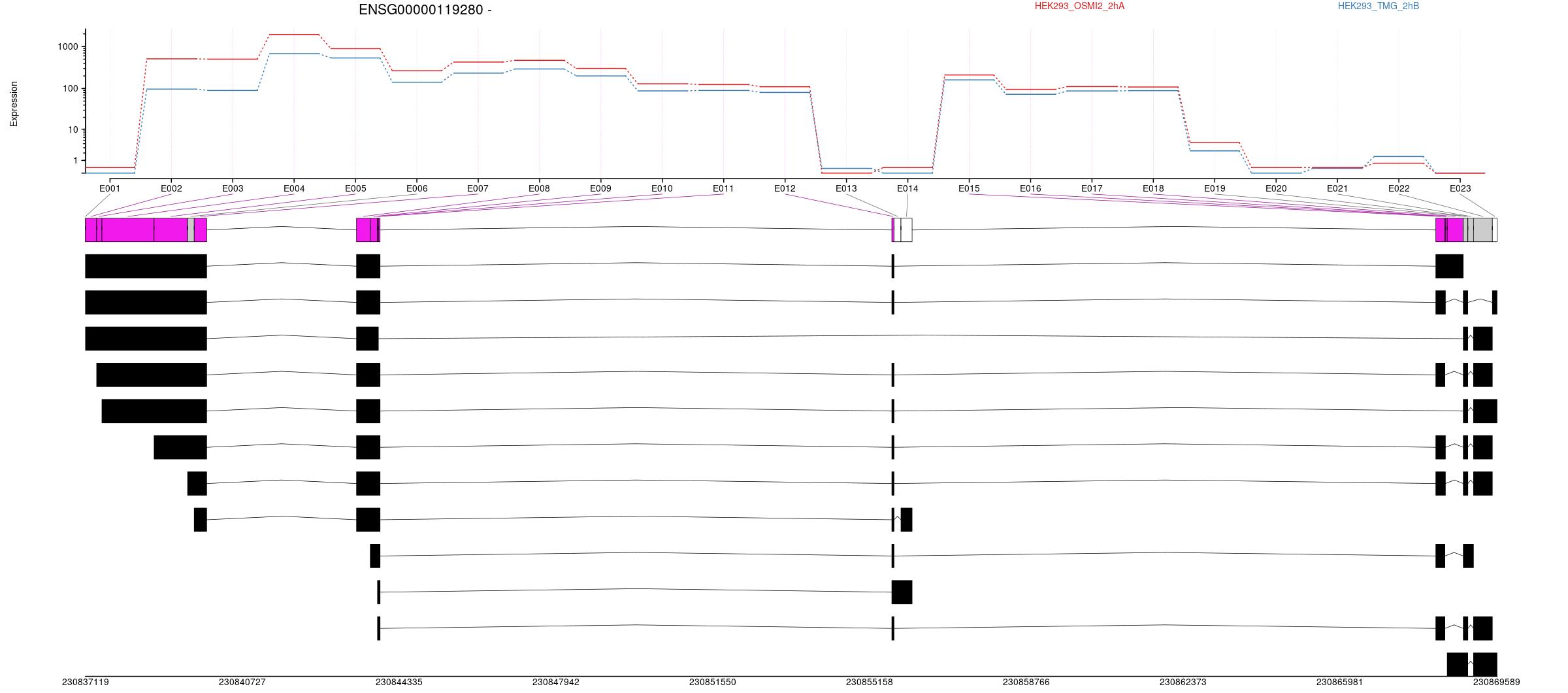Select the HEK293_OSMI2_2hA legend label

(1079, 6)
